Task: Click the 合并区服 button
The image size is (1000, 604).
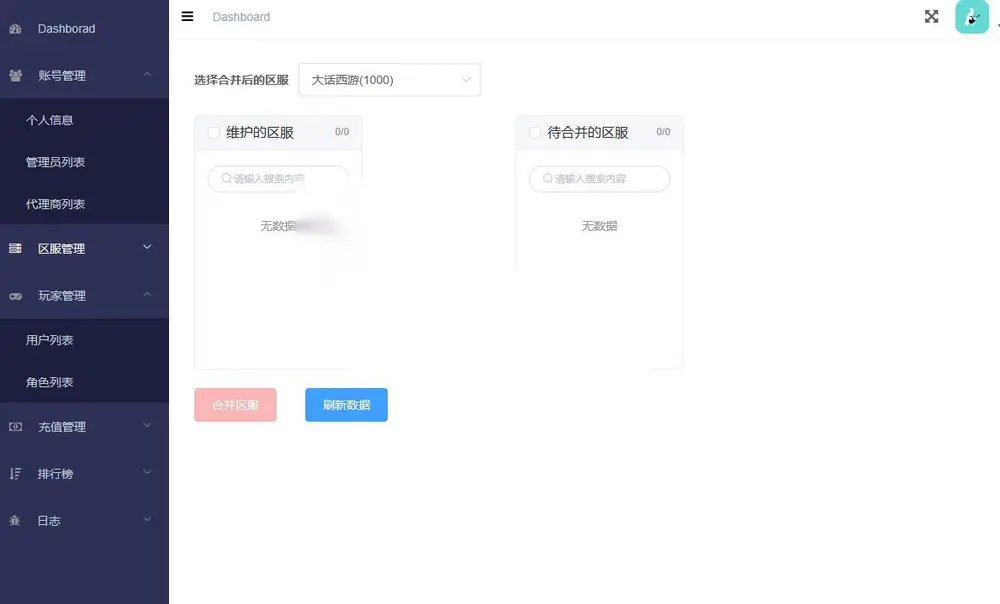Action: (235, 405)
